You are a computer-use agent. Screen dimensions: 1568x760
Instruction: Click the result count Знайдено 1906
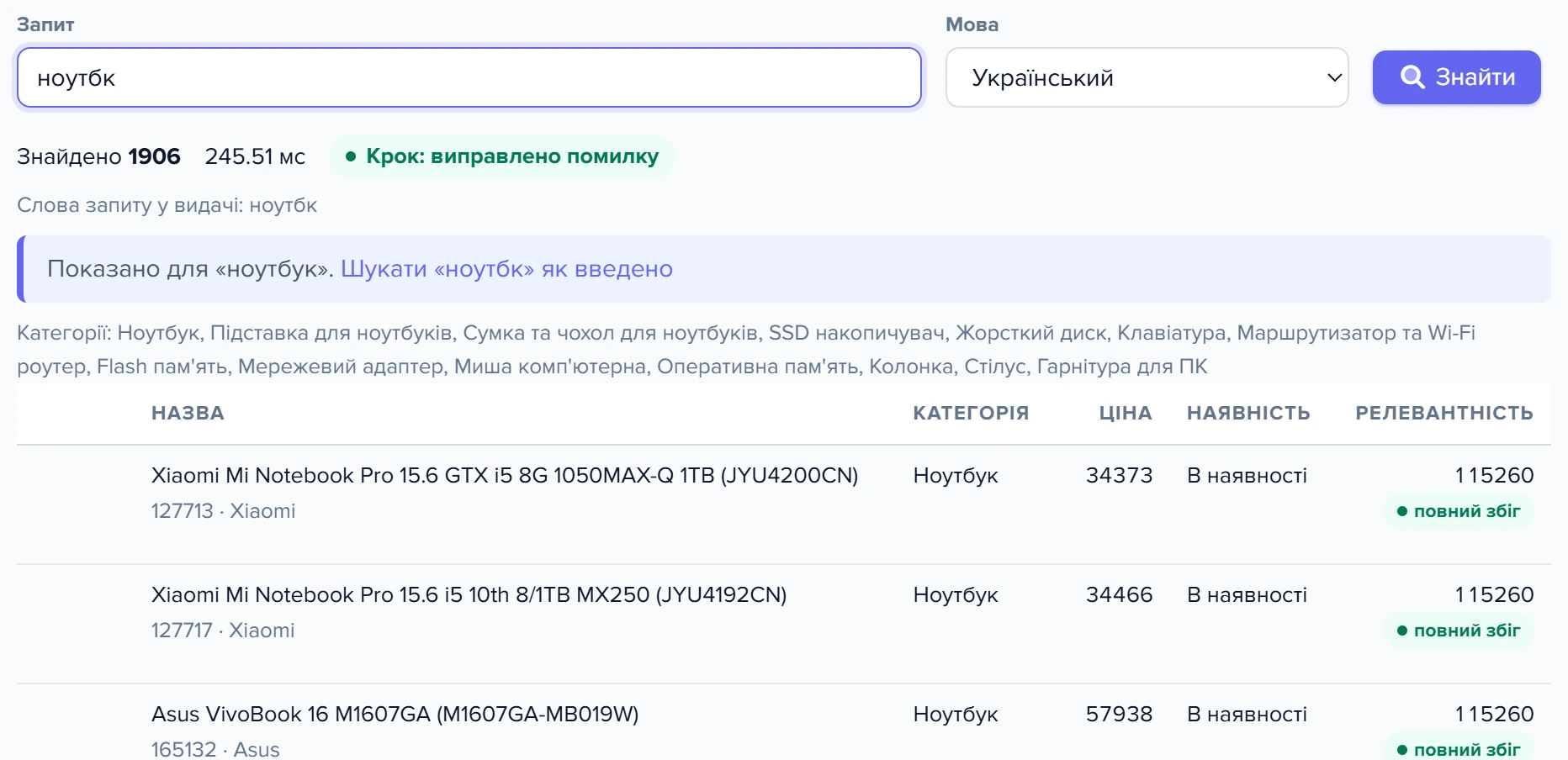tap(98, 156)
